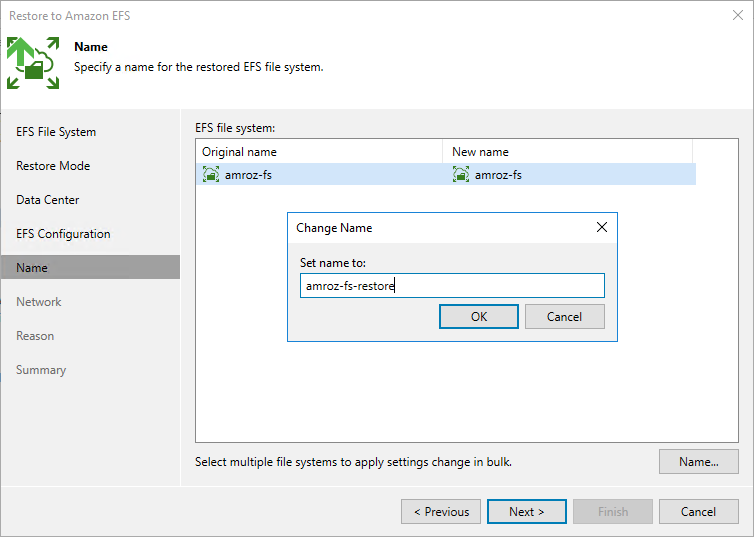Screen dimensions: 754x537
Task: Open the Name... settings button
Action: [x=698, y=462]
